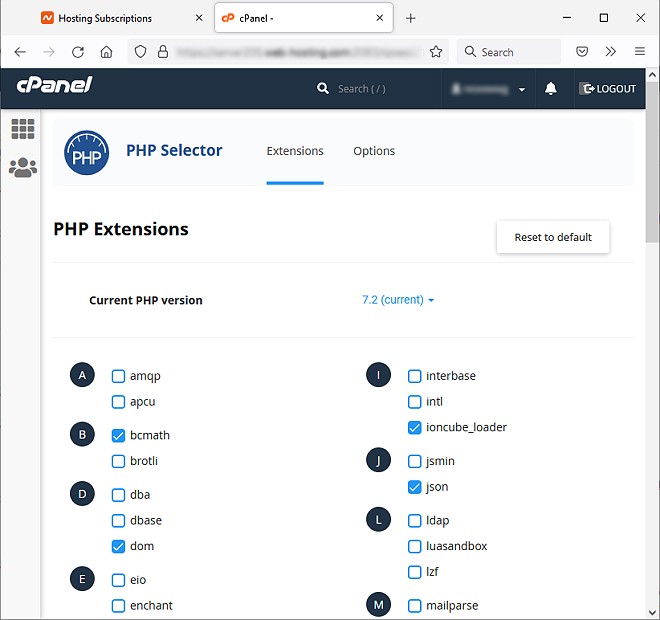Screen dimensions: 660x620
Task: Disable the bcmath extension checkbox
Action: tap(118, 435)
